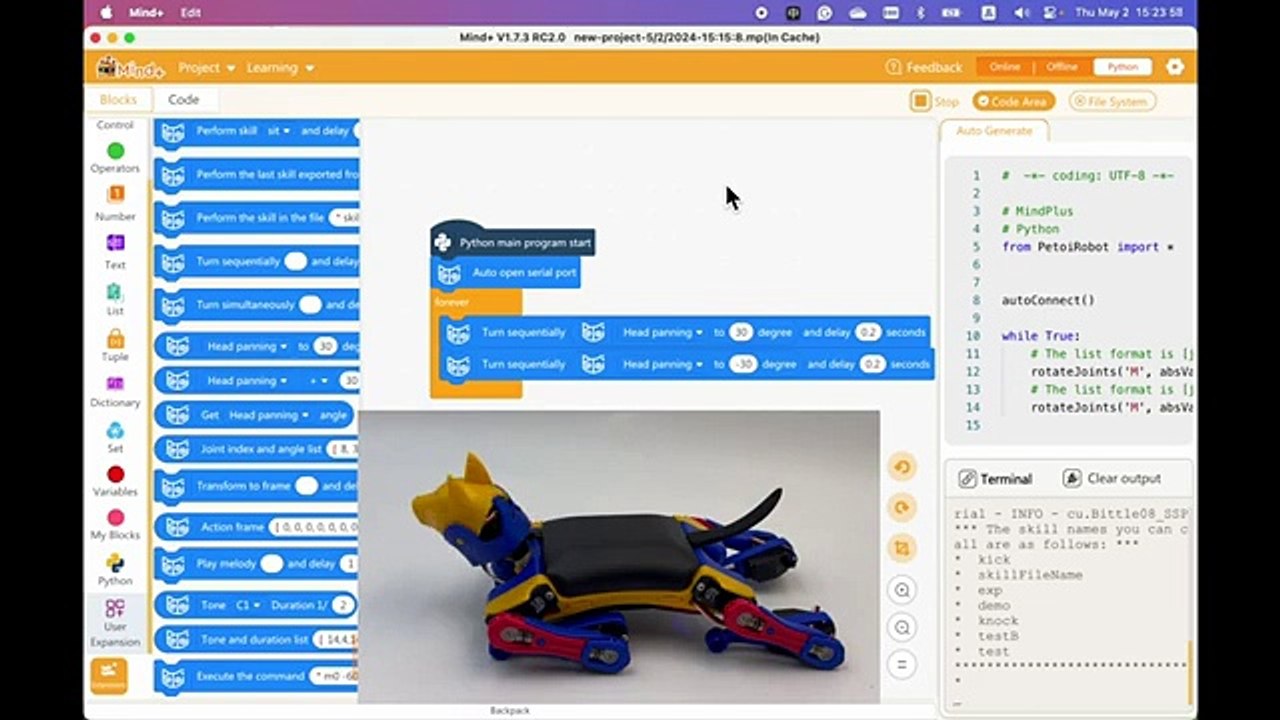
Task: Open the Learning dropdown menu
Action: tap(280, 68)
